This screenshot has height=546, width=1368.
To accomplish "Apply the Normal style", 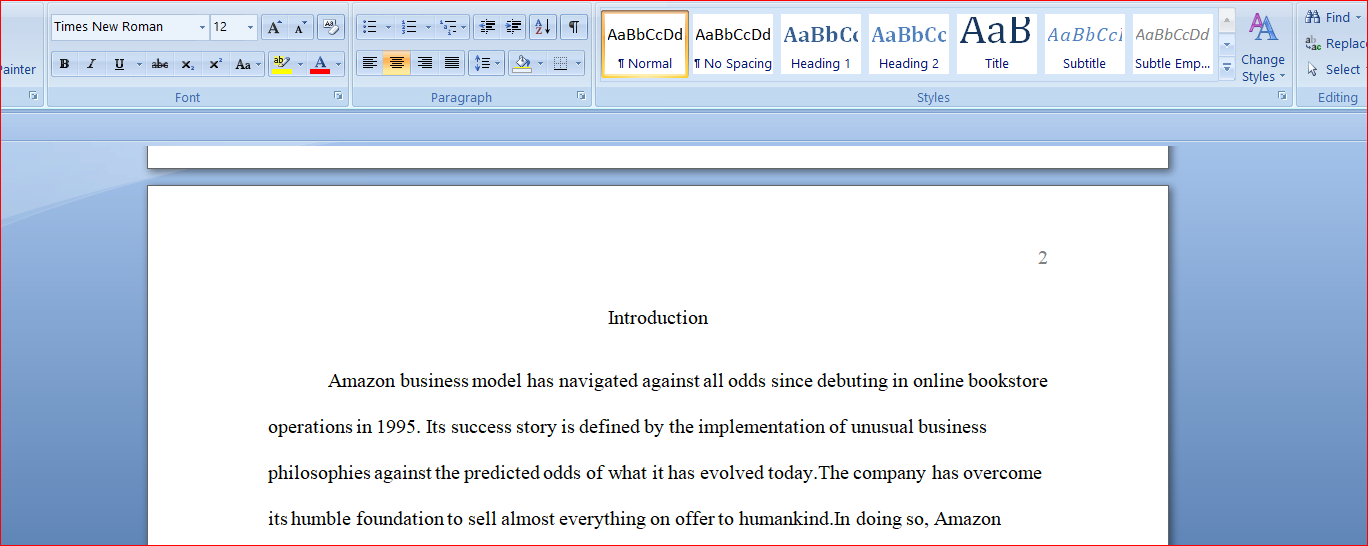I will coord(645,43).
